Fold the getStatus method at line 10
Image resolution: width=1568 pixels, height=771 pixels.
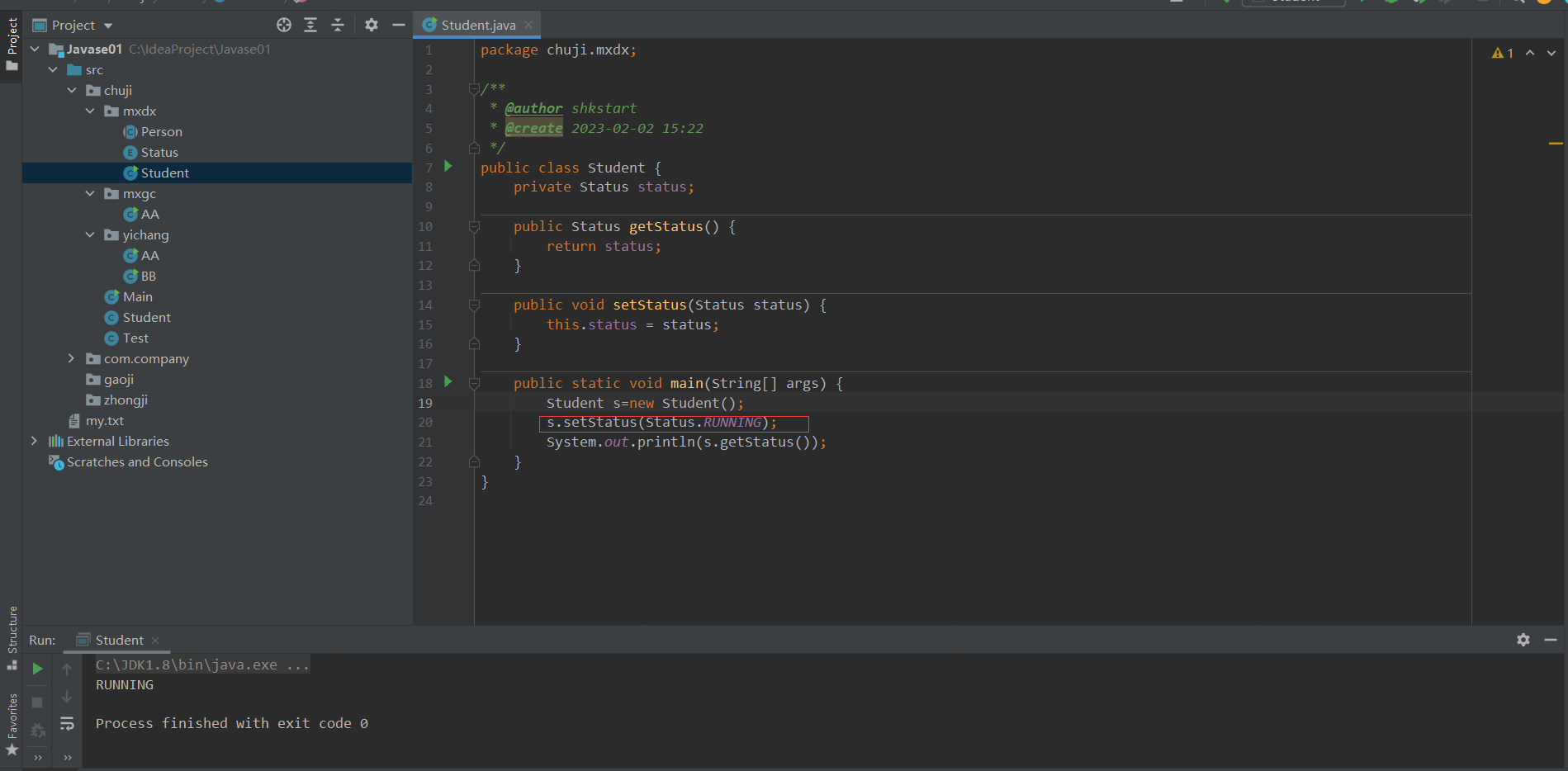(x=474, y=226)
